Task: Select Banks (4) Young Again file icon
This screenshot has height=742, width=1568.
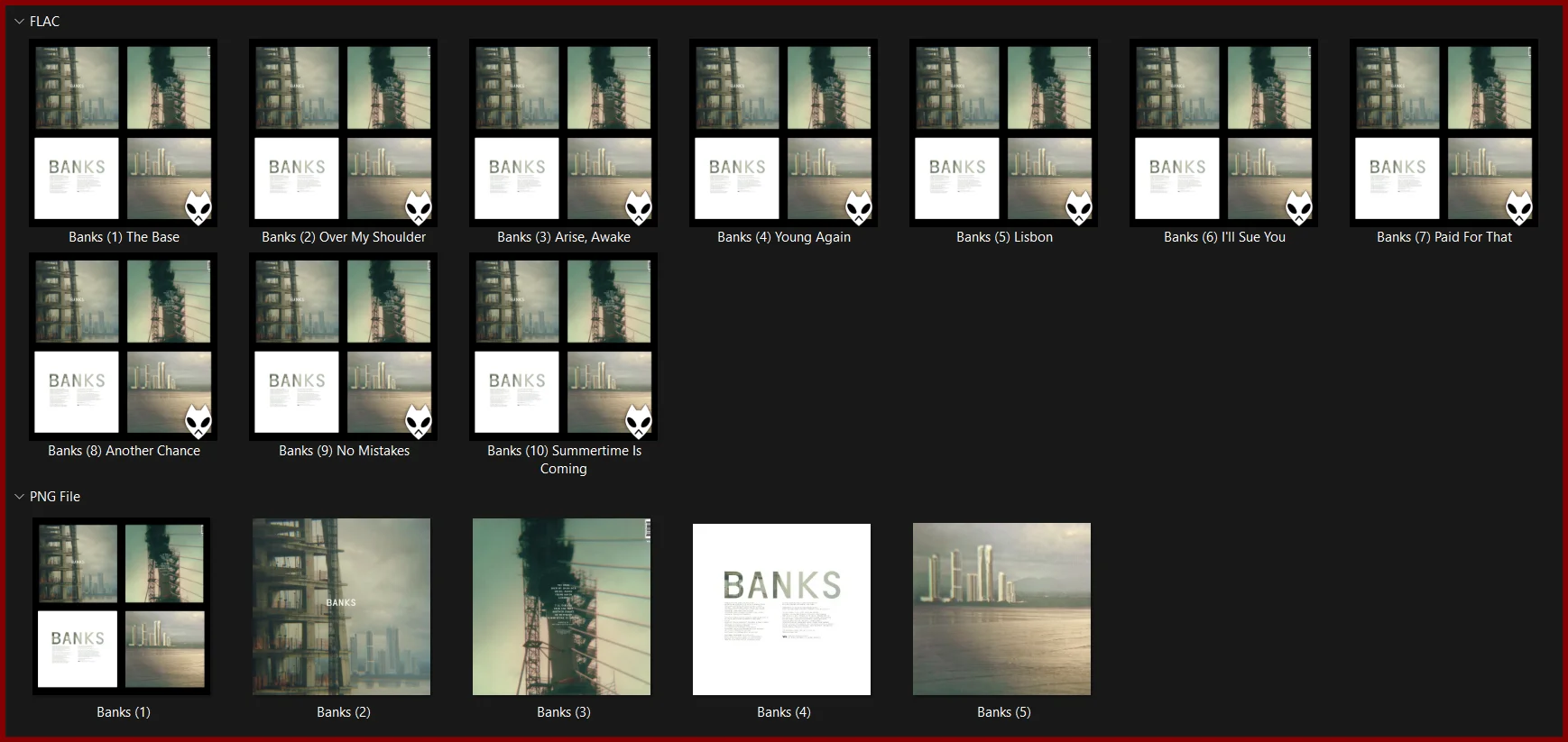Action: [x=784, y=133]
